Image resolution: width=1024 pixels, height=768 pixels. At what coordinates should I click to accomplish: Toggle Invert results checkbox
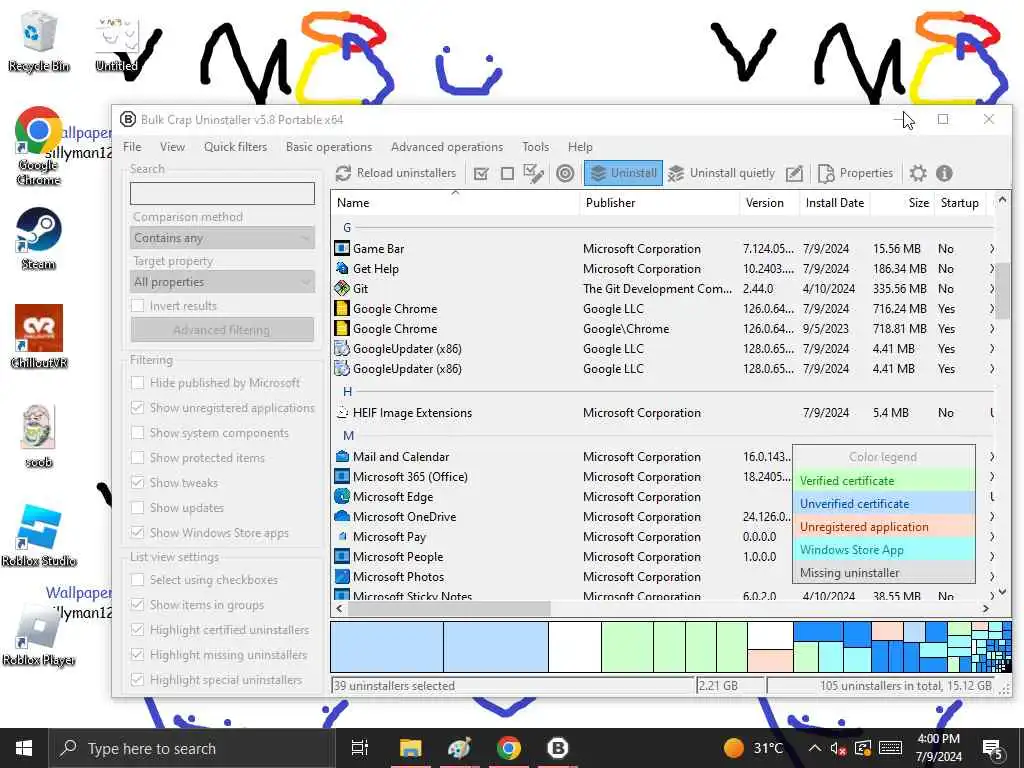138,306
